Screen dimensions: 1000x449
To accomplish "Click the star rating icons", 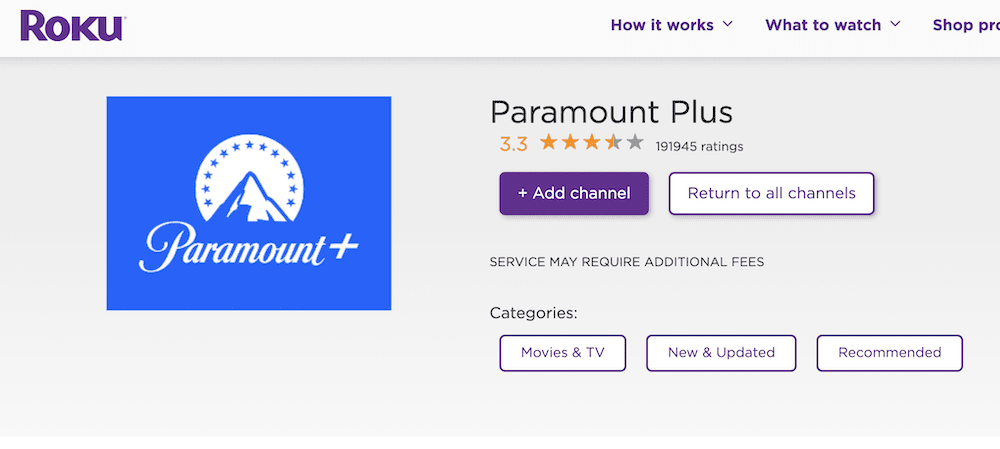I will click(x=592, y=142).
